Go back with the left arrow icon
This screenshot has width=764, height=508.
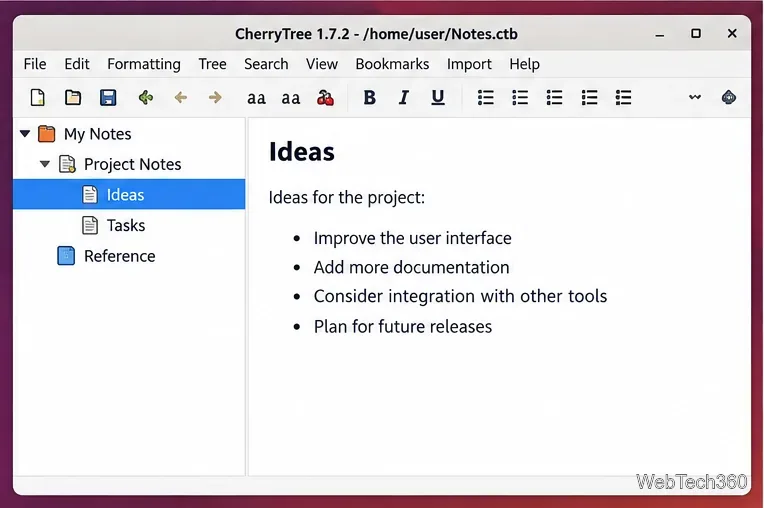(181, 97)
